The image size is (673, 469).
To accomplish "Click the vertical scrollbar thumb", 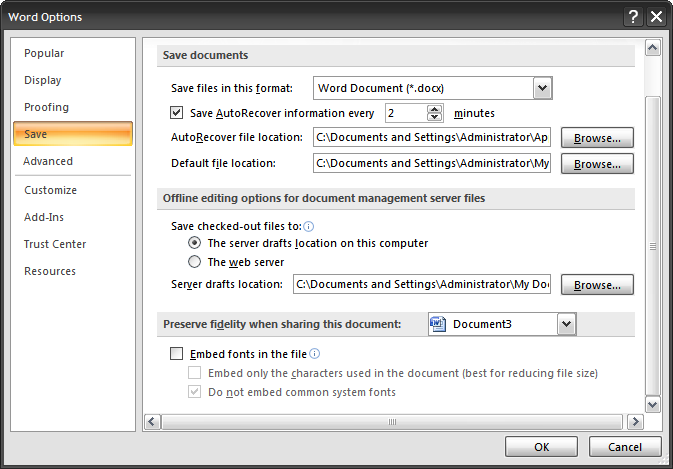I will click(652, 246).
